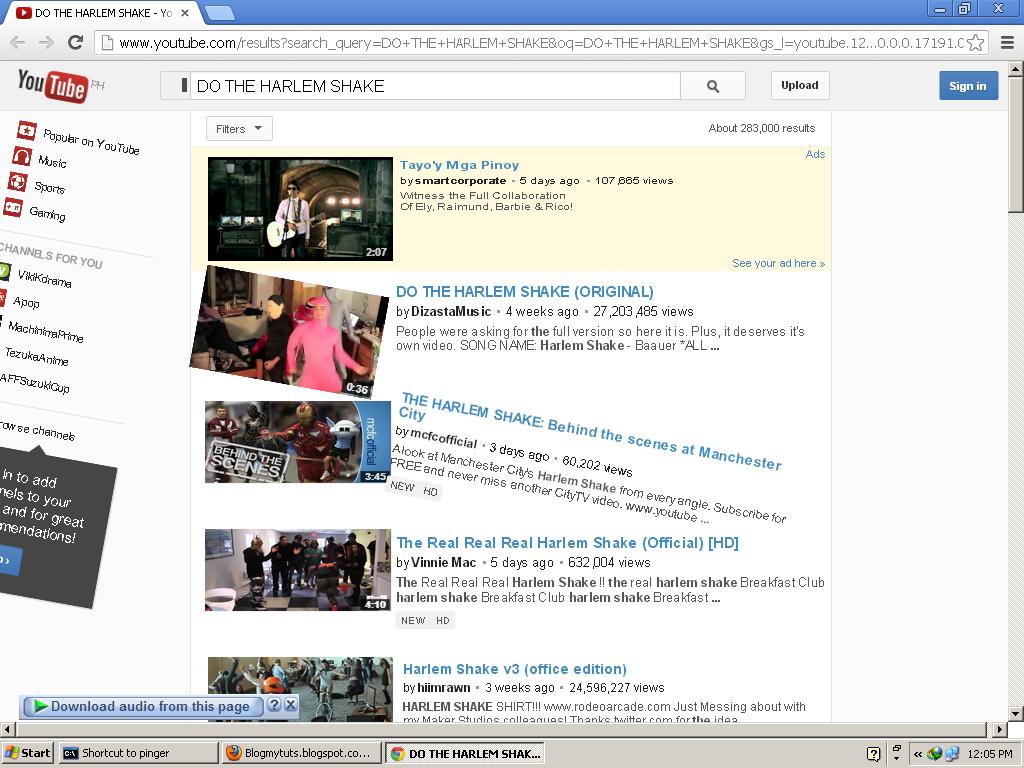Open the Apop channel in sidebar
Image resolution: width=1024 pixels, height=768 pixels.
26,302
